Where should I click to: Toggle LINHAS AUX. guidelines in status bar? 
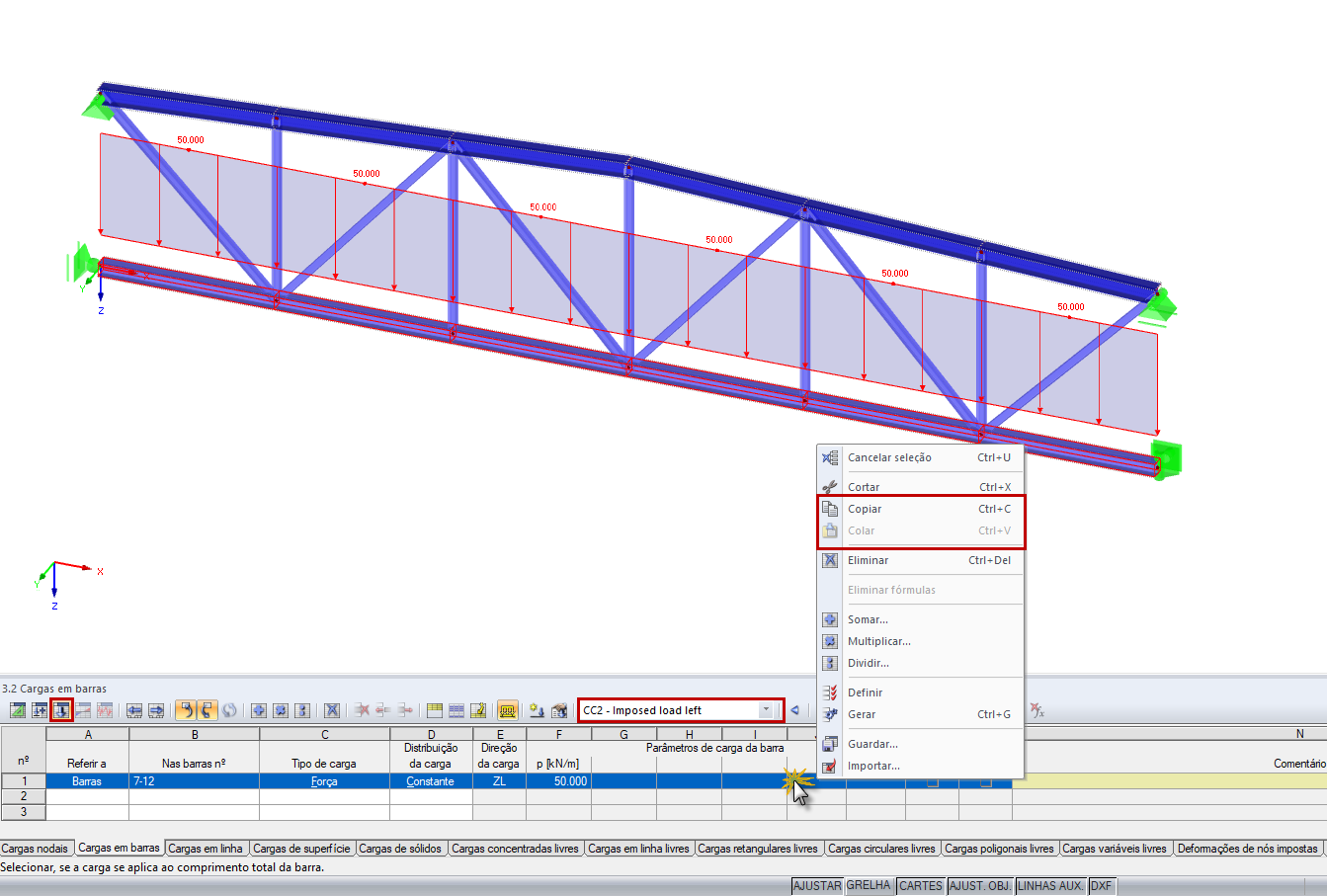[1051, 886]
